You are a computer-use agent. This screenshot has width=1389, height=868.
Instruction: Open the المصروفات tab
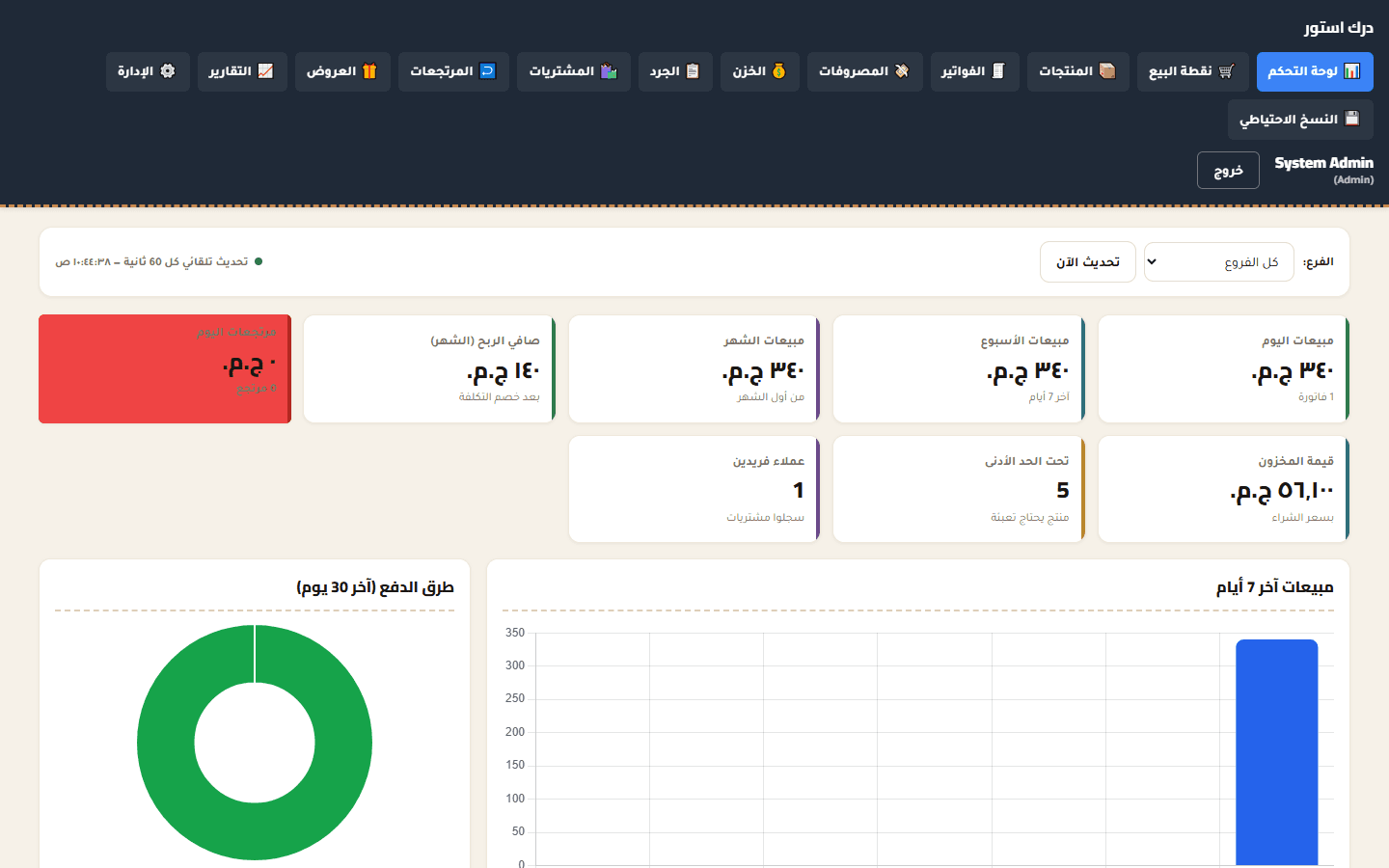coord(864,71)
